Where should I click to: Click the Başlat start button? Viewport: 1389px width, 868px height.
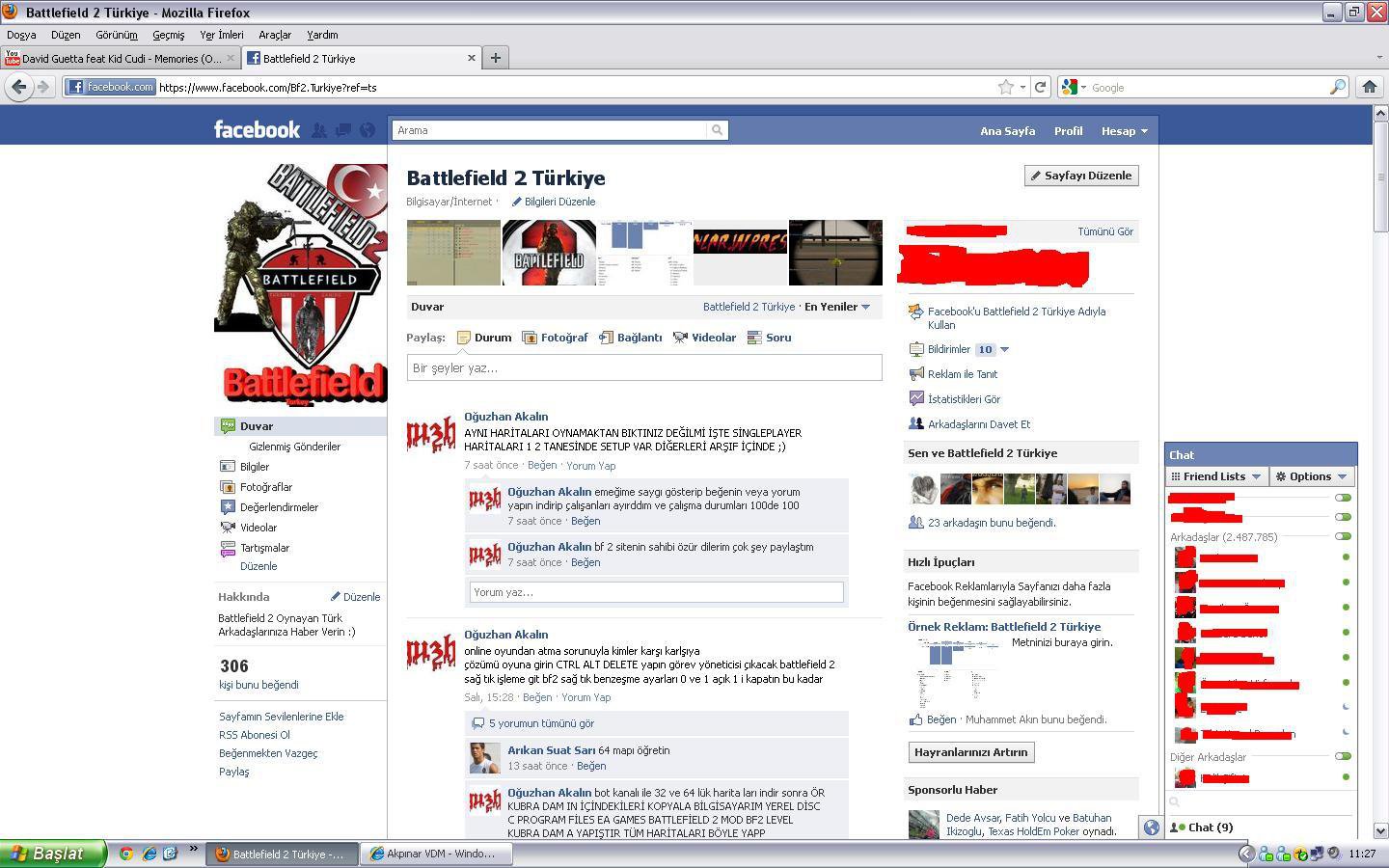(53, 854)
